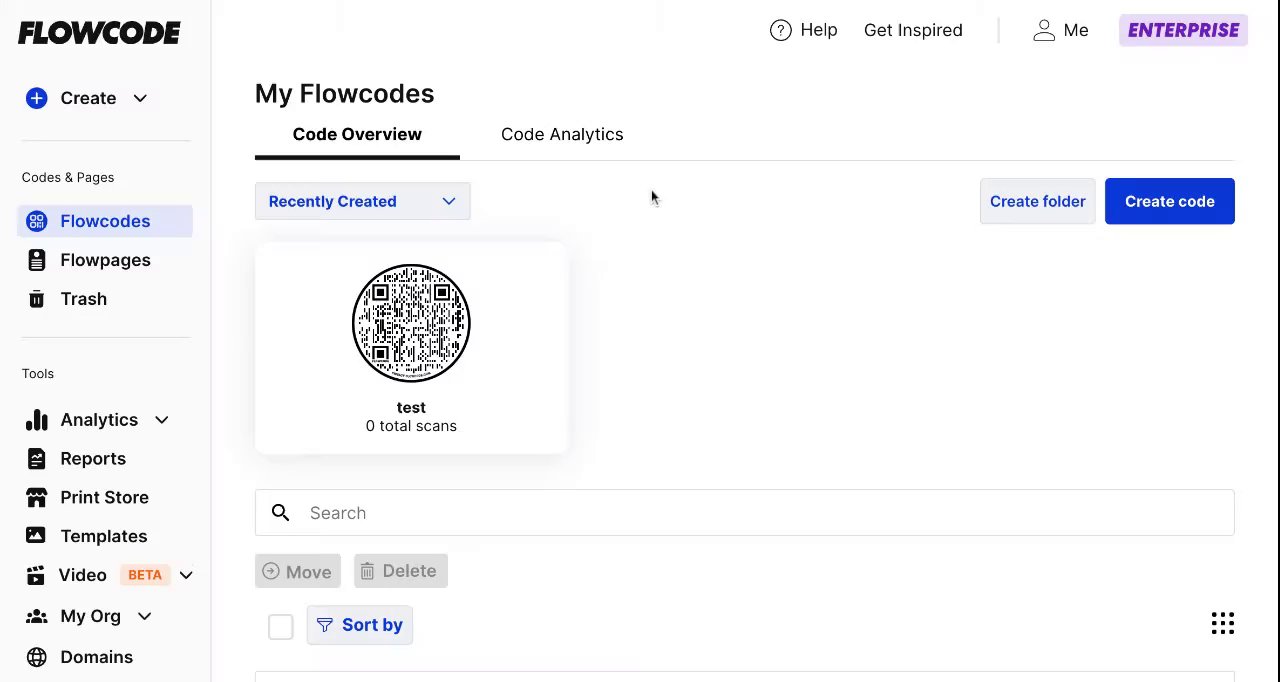Switch to grid view icon

coord(1222,624)
